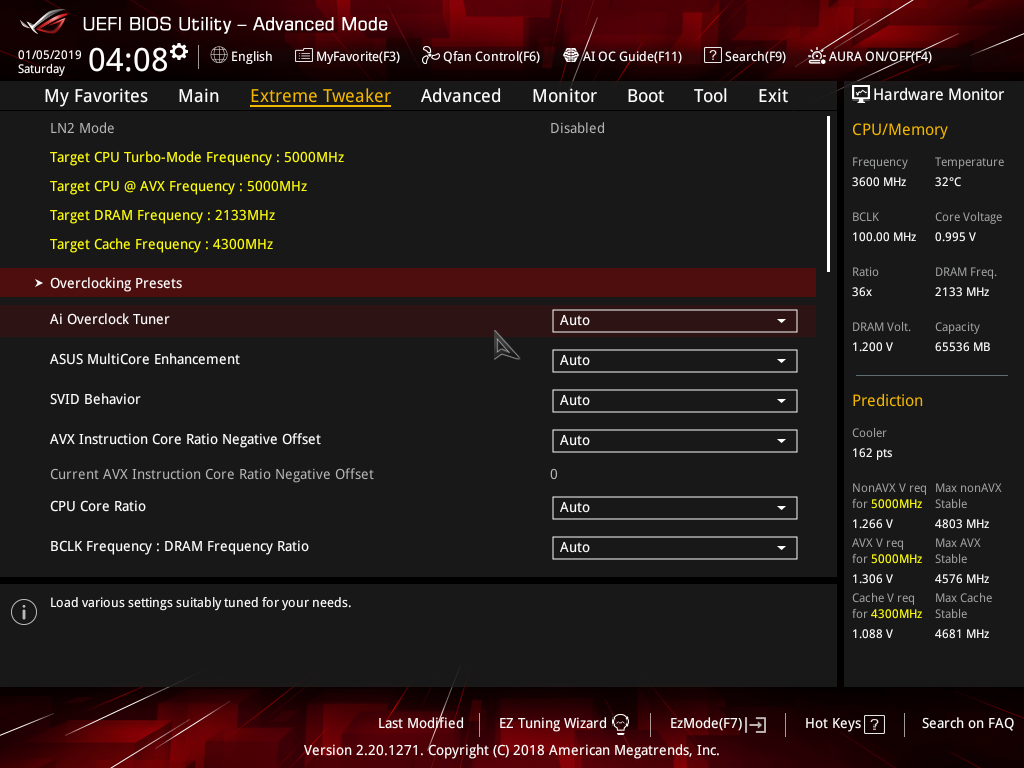The image size is (1024, 768).
Task: Open the Search(F9) tool
Action: 744,56
